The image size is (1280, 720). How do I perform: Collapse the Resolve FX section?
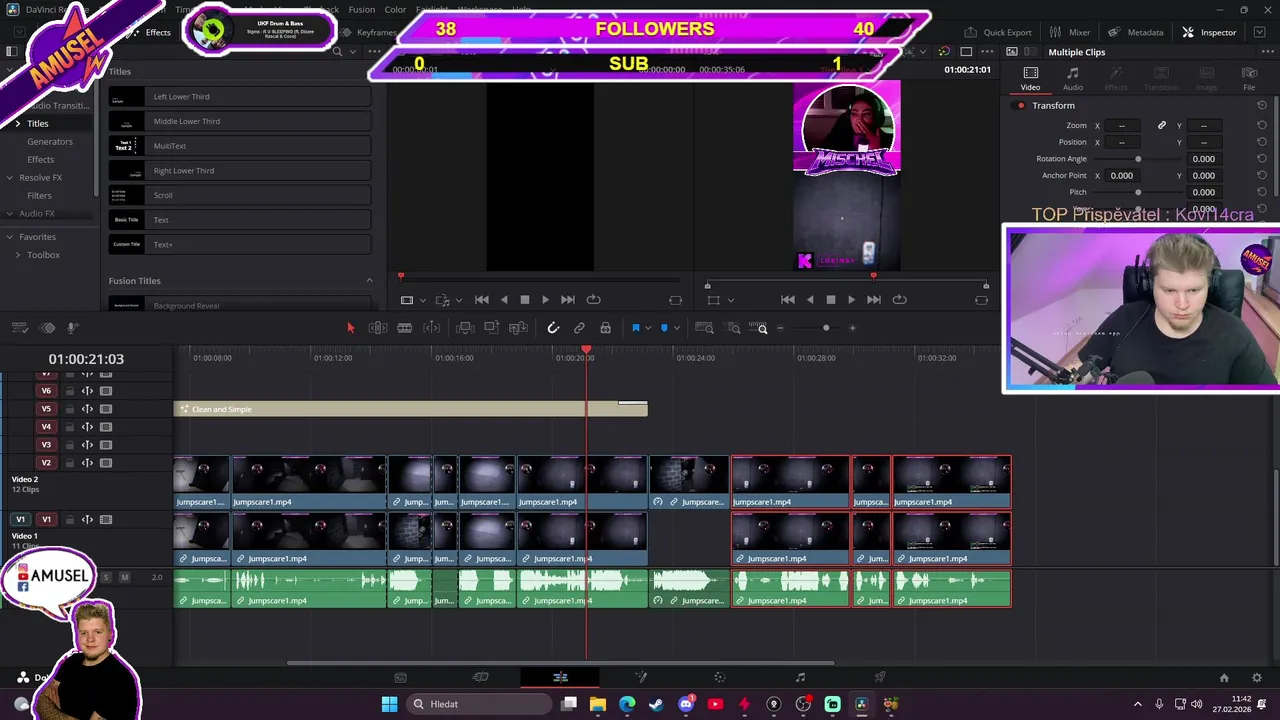(8, 177)
